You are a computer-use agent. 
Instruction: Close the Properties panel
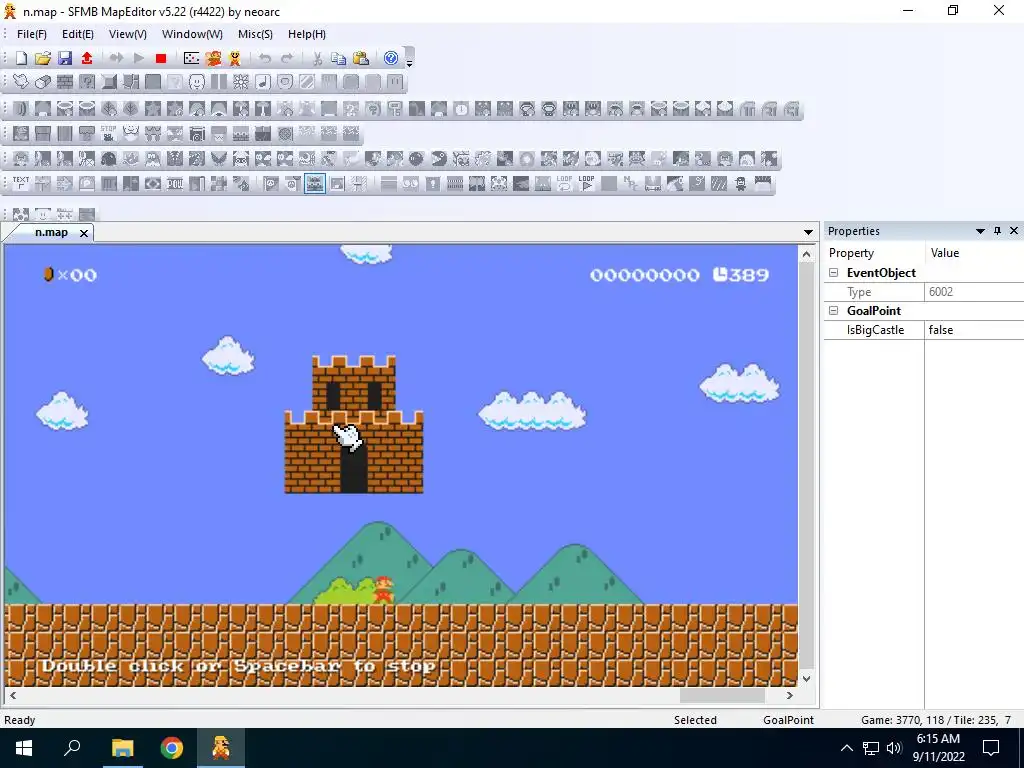tap(1014, 231)
